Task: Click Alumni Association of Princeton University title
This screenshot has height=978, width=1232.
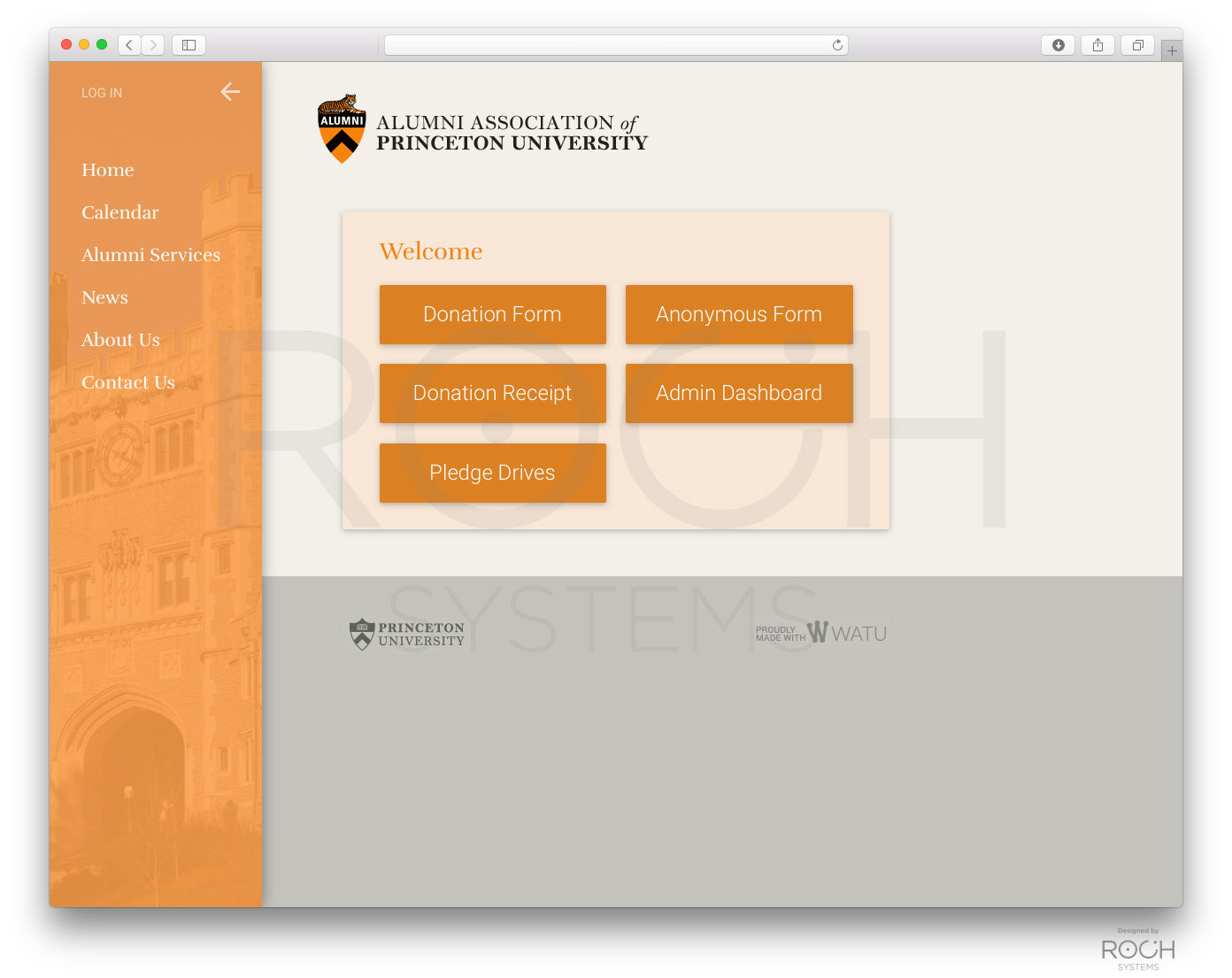Action: tap(512, 133)
